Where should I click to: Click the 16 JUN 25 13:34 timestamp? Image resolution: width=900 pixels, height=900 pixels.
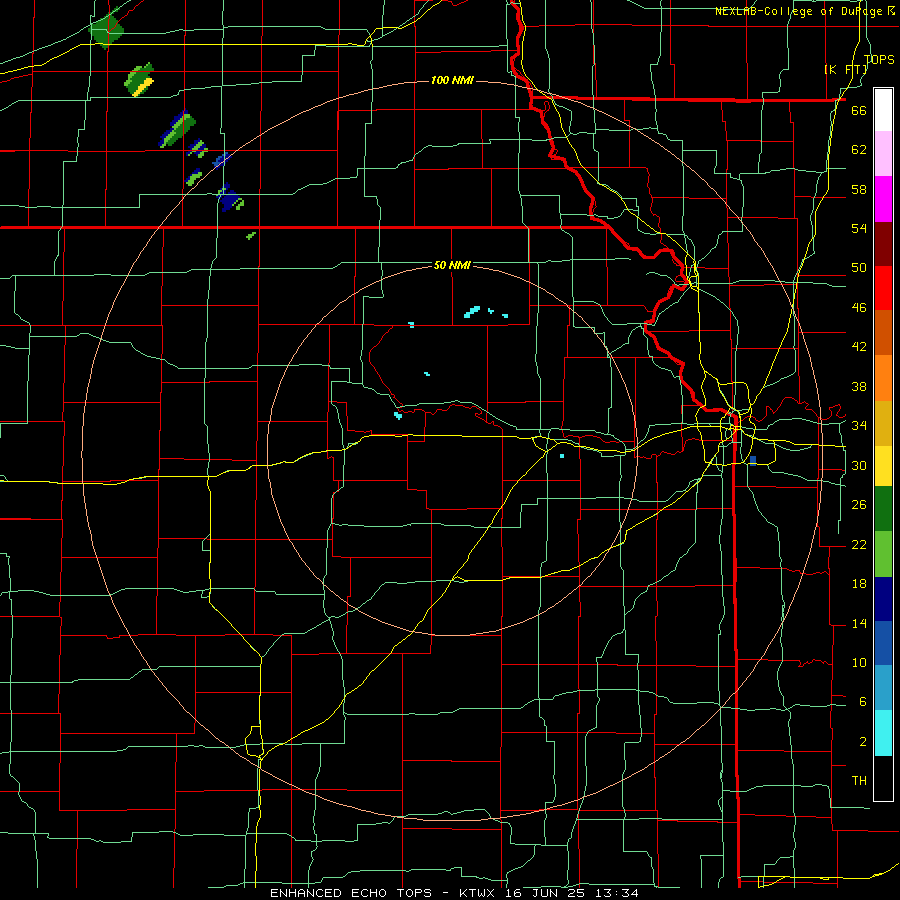coord(571,893)
